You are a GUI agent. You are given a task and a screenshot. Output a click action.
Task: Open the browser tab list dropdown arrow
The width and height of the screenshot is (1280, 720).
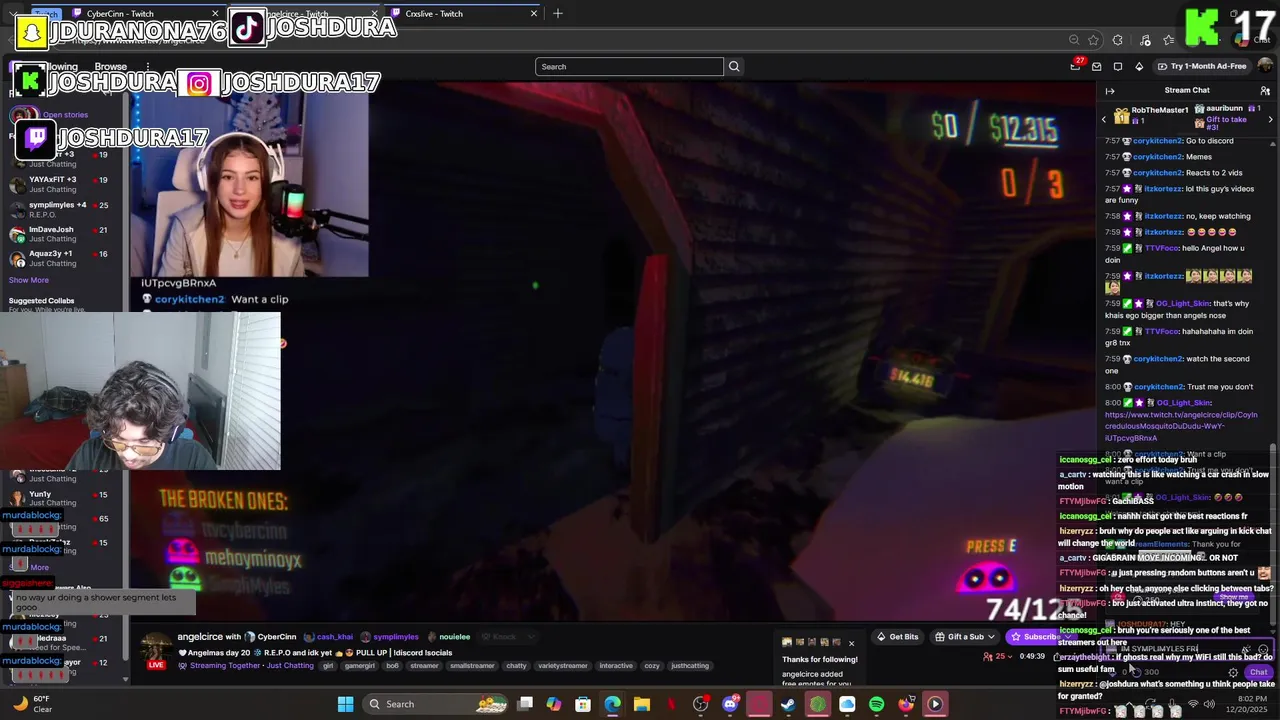click(13, 14)
